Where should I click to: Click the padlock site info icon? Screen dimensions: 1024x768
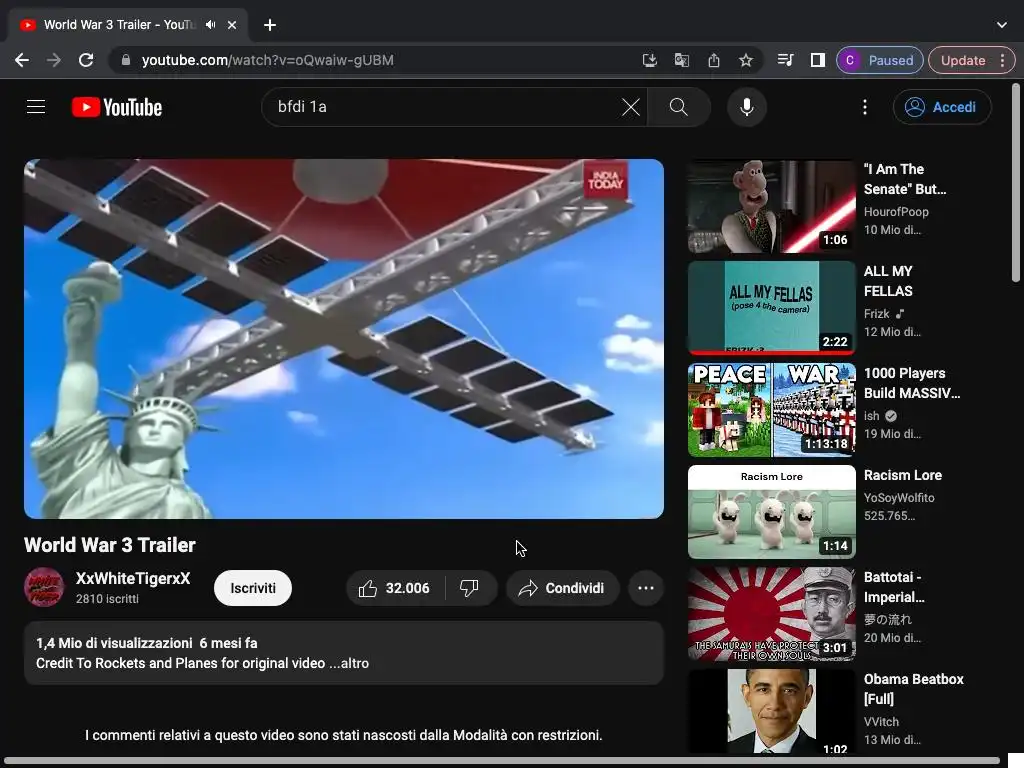tap(126, 60)
